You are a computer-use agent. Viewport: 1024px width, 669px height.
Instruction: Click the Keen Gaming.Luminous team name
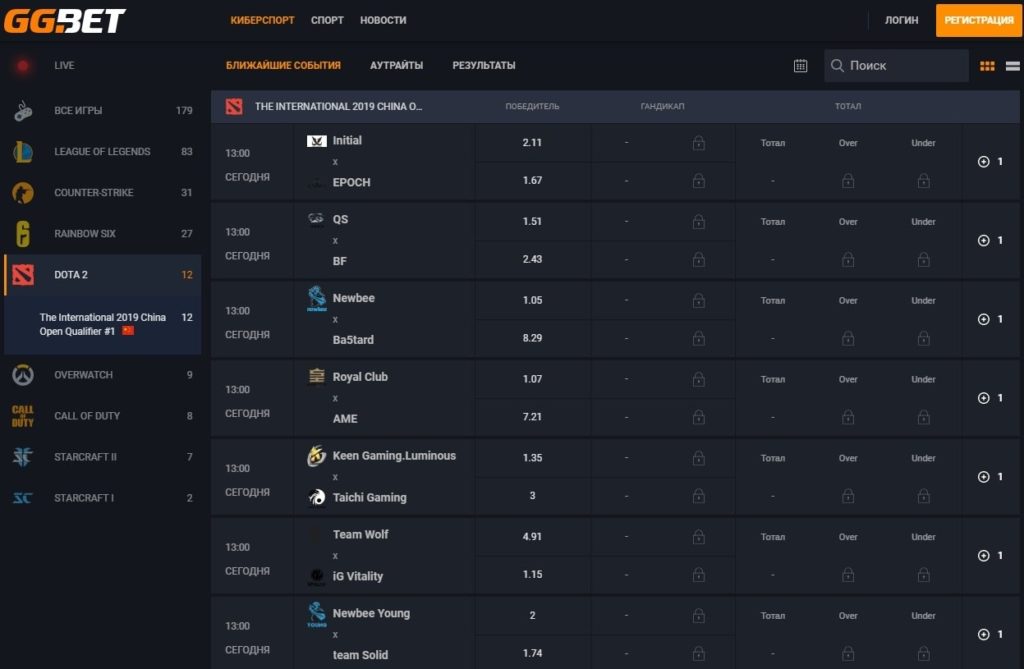pyautogui.click(x=394, y=455)
